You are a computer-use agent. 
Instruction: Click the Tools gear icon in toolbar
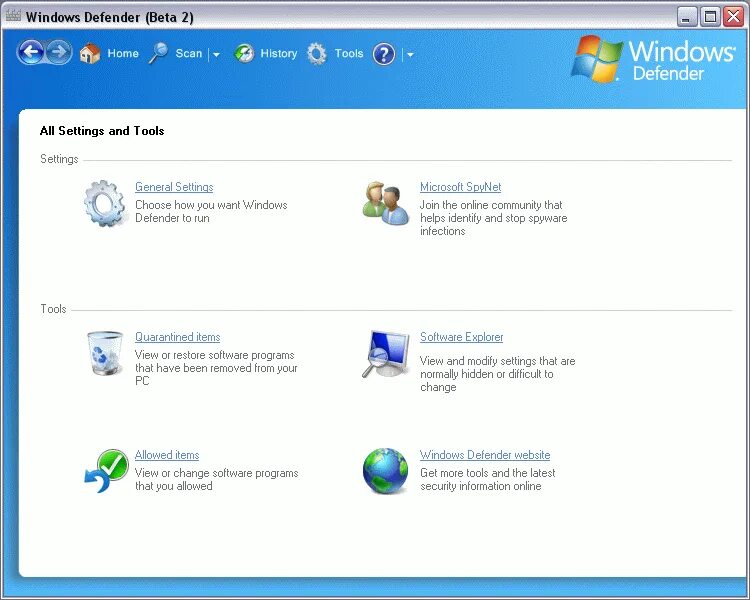coord(317,54)
